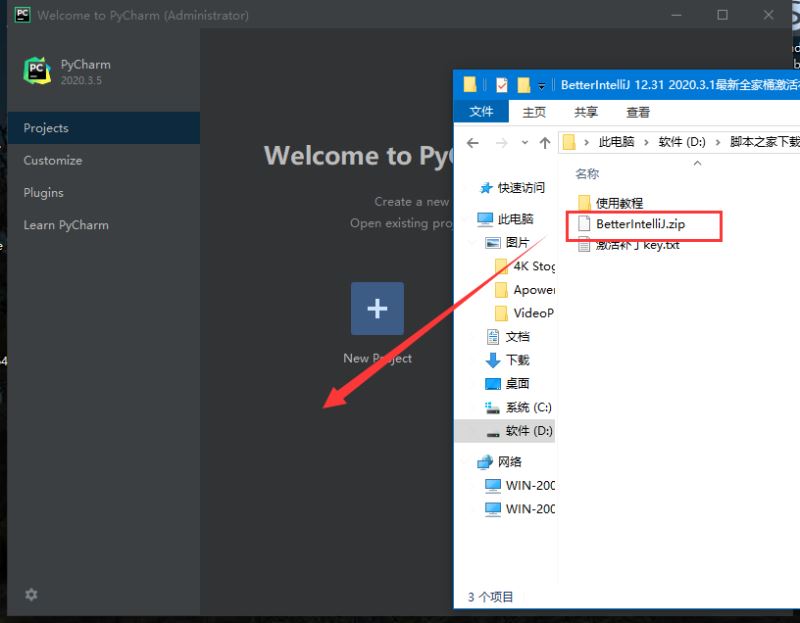
Task: Click the key.txt text file icon
Action: [584, 245]
